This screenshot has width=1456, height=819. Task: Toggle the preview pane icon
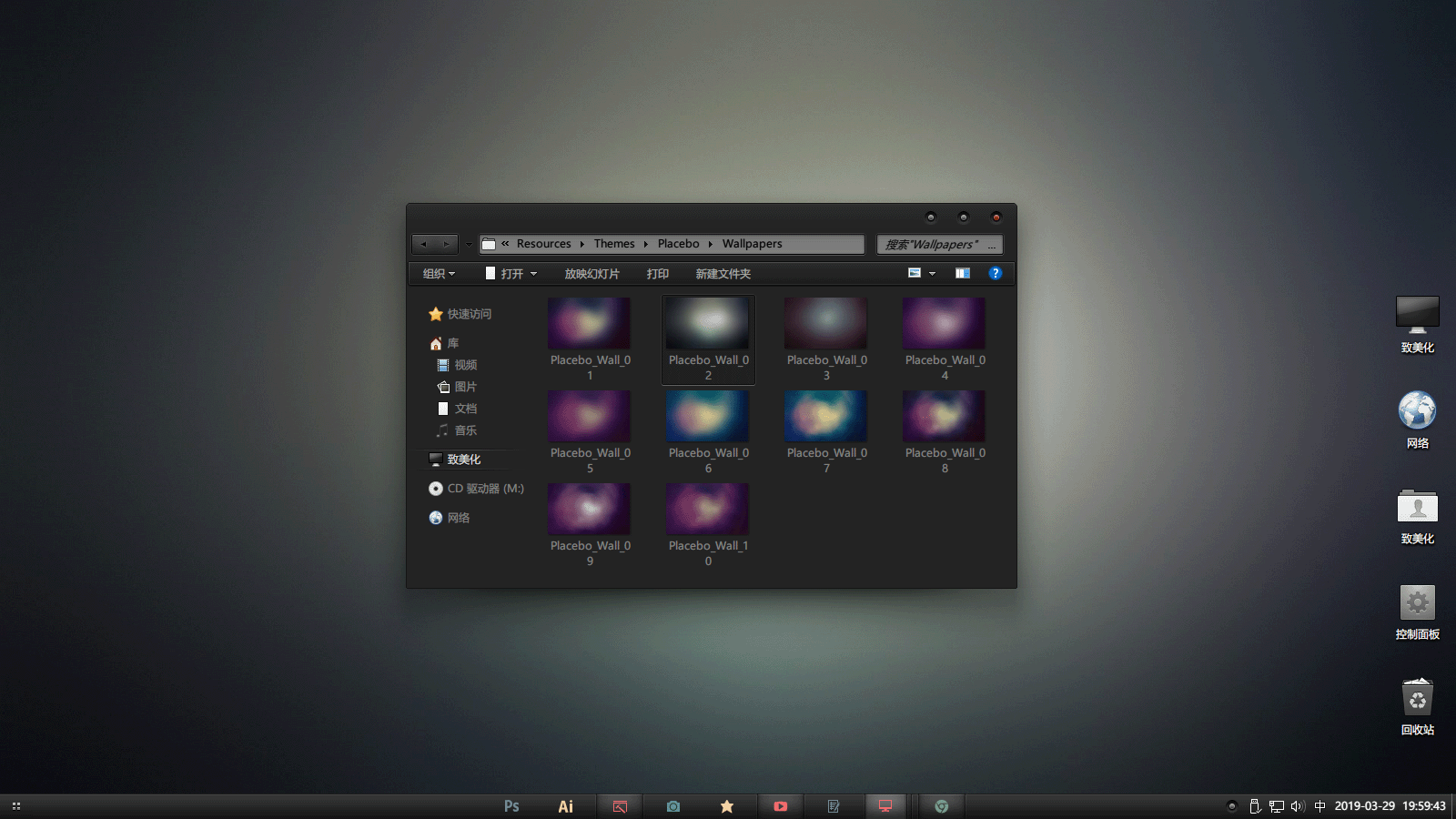tap(962, 273)
